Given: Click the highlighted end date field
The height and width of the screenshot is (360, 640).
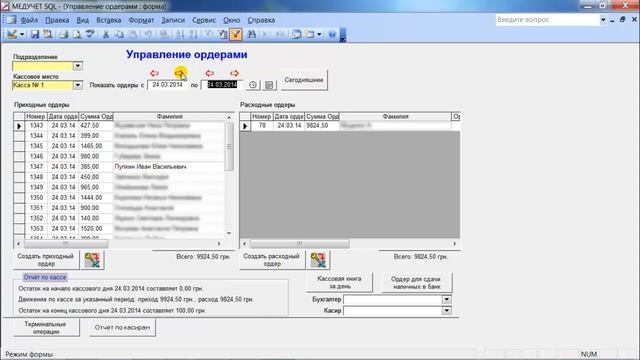Looking at the screenshot, I should (222, 84).
